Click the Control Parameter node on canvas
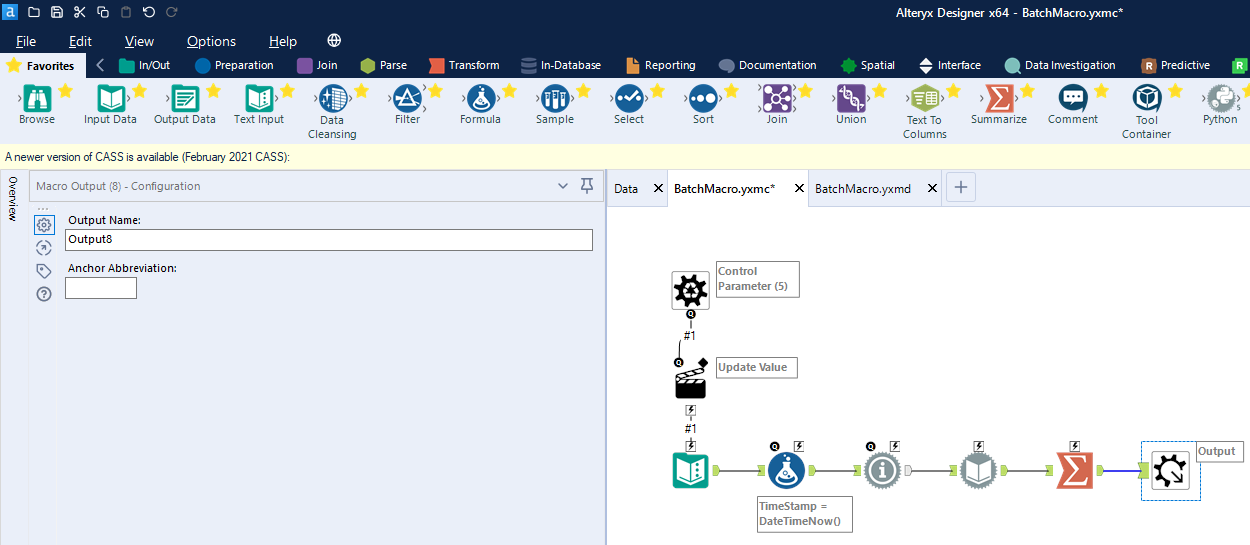The image size is (1250, 545). [690, 290]
